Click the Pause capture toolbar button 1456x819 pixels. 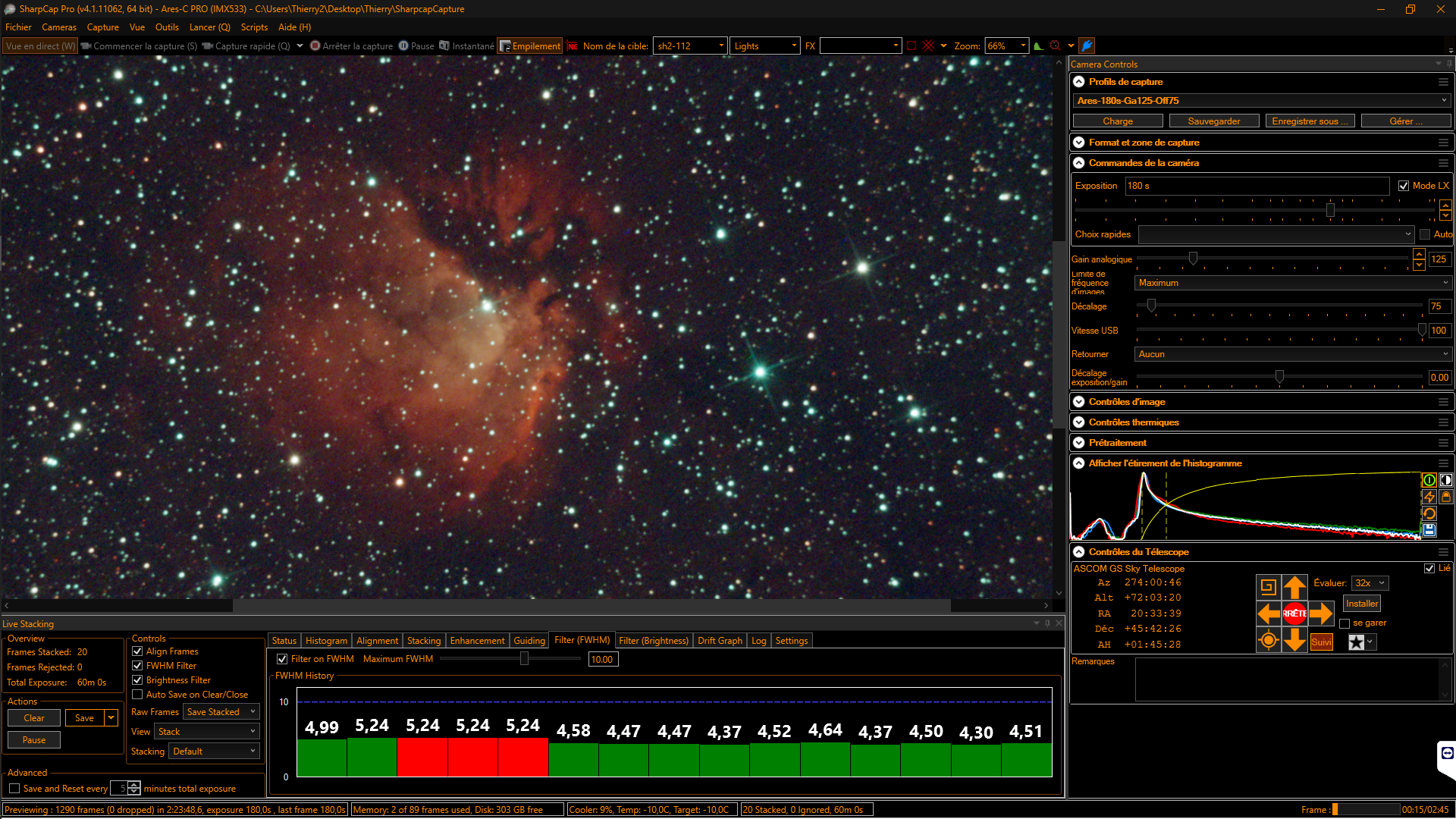pyautogui.click(x=416, y=46)
